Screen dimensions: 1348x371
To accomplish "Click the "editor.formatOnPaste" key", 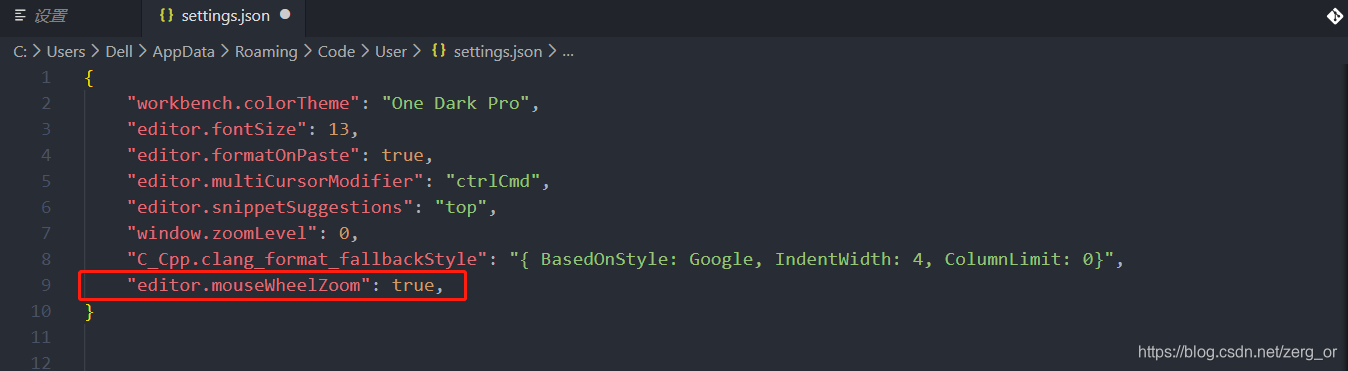I will [x=243, y=155].
